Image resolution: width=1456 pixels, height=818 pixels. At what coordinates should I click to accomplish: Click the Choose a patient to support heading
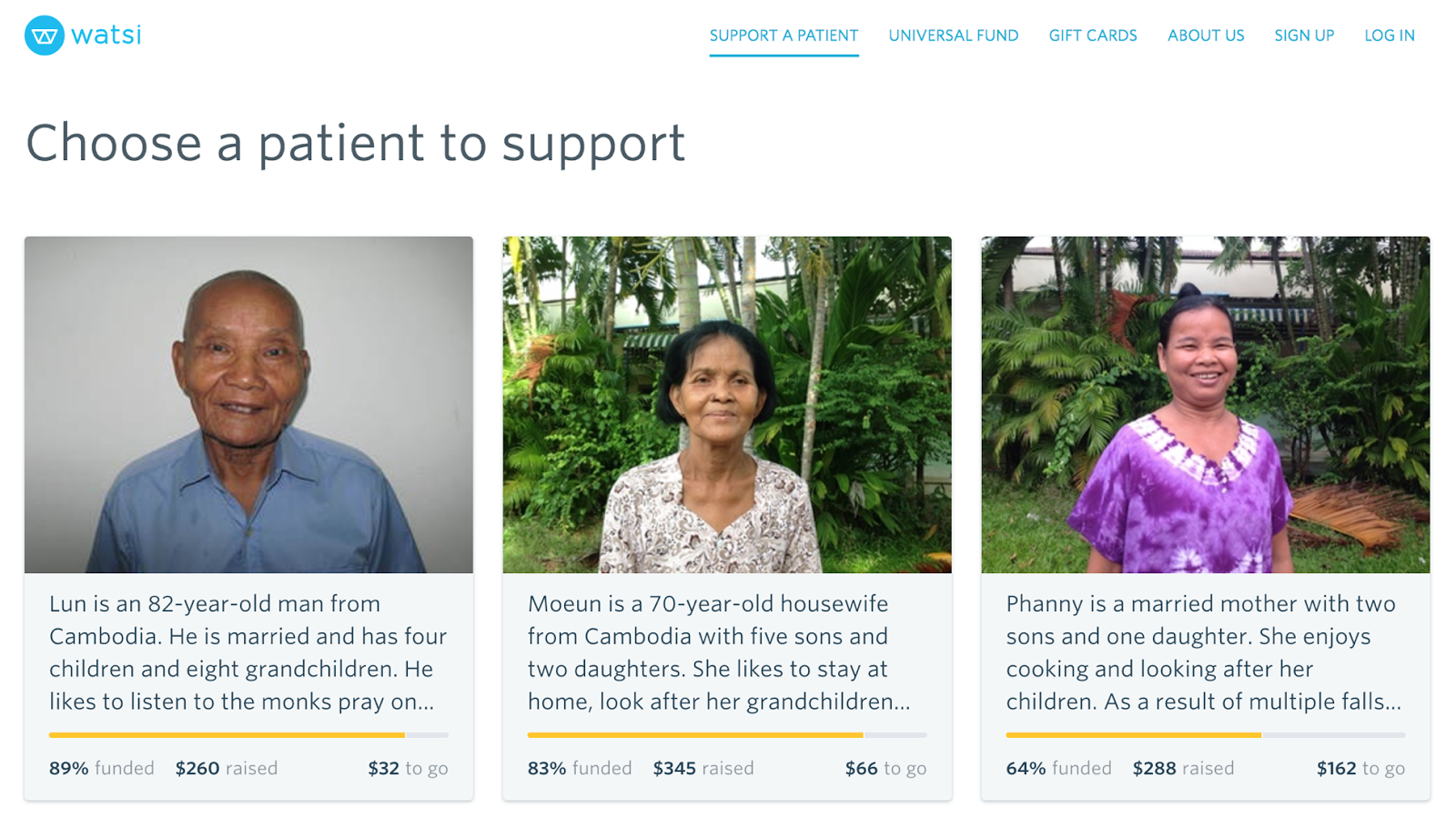point(355,143)
